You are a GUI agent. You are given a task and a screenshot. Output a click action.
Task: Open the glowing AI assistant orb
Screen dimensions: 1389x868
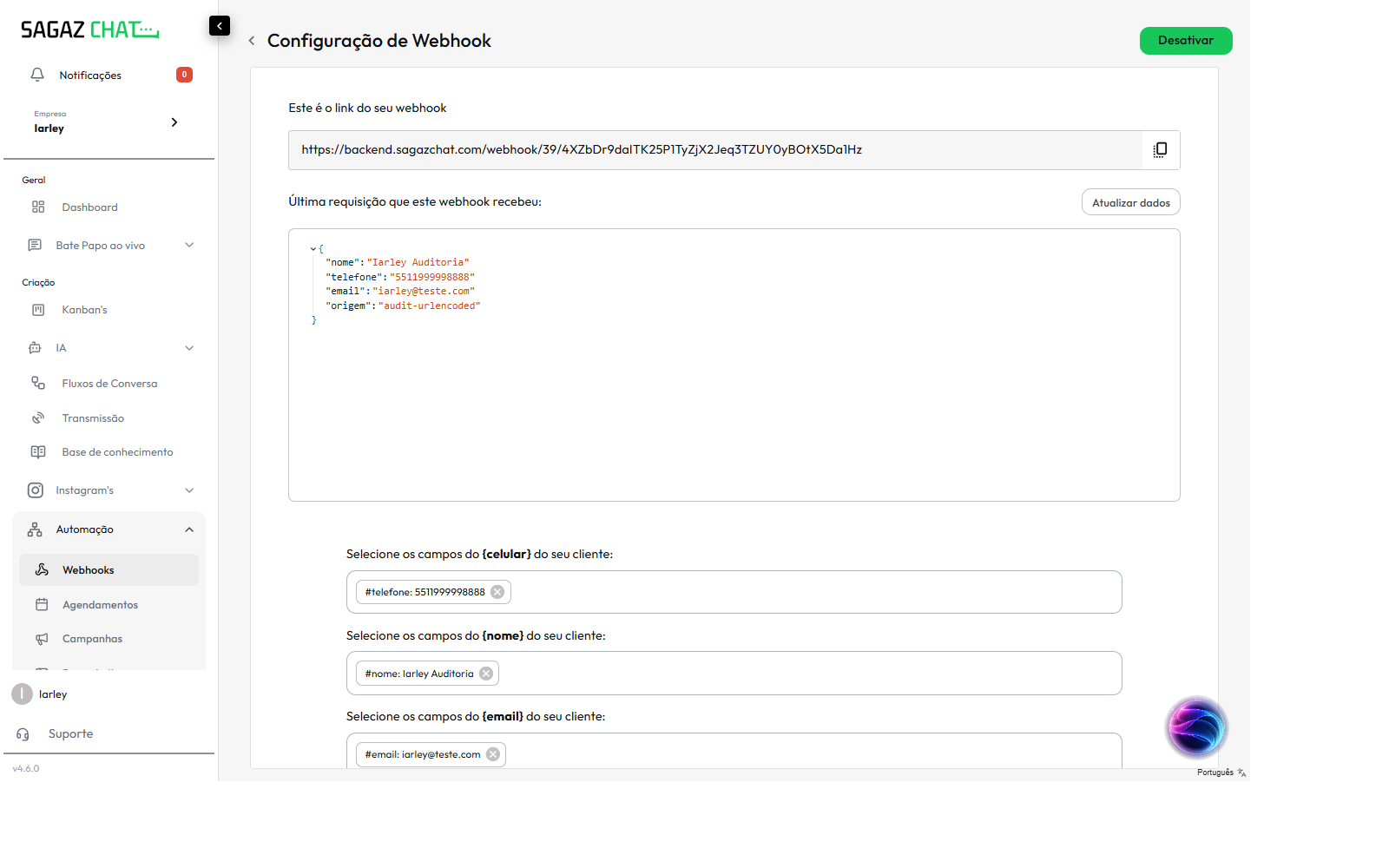pos(1196,728)
